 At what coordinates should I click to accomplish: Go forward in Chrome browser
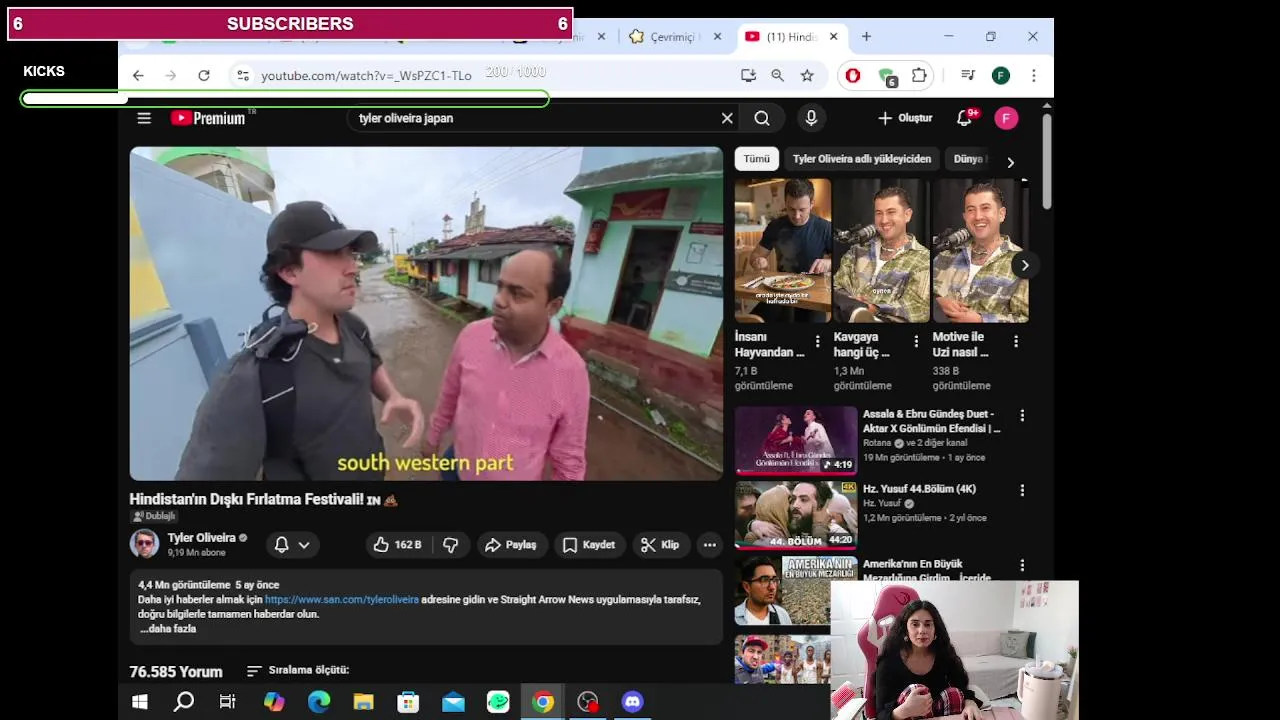(171, 75)
